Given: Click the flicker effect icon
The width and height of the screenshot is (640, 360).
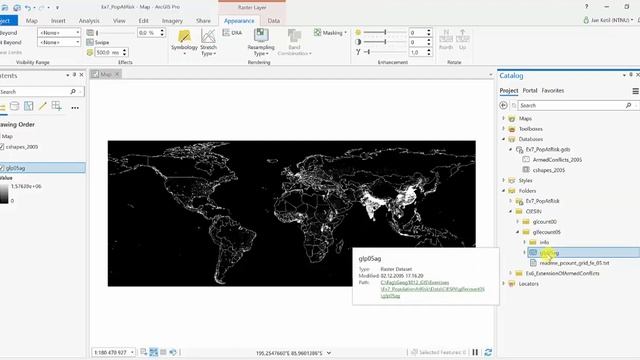Looking at the screenshot, I should [90, 52].
